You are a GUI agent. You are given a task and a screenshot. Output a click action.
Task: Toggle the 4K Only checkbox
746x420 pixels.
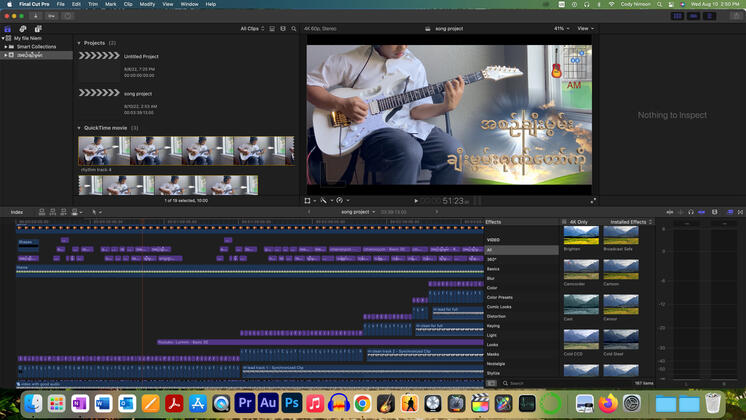(564, 222)
